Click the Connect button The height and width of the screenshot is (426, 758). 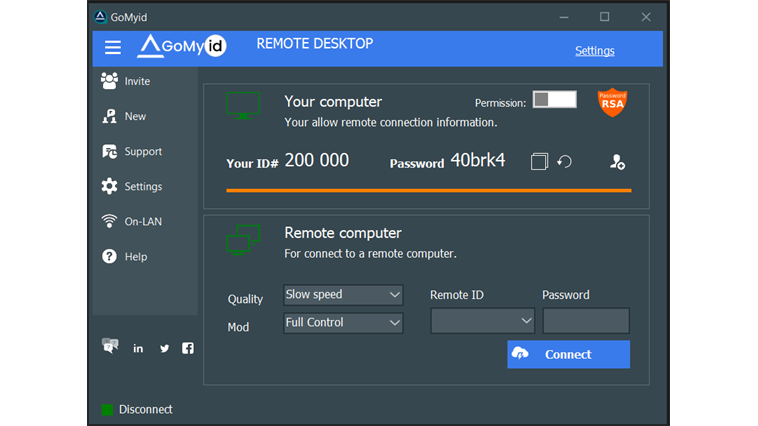coord(568,354)
